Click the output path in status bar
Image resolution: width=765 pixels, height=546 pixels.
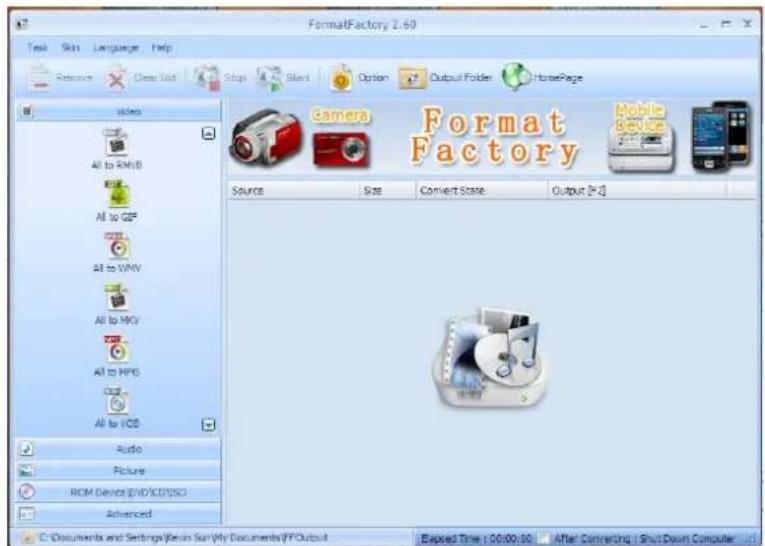click(183, 538)
